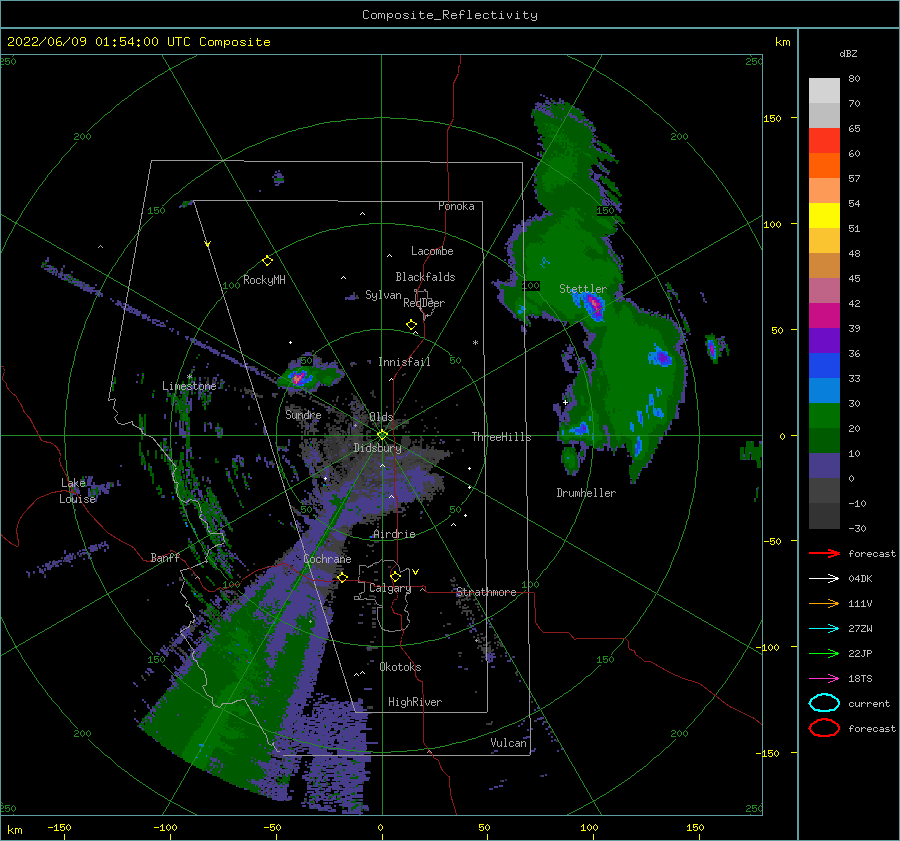Image resolution: width=900 pixels, height=841 pixels.
Task: Select the 80 dBZ light gray swatch
Action: 824,90
